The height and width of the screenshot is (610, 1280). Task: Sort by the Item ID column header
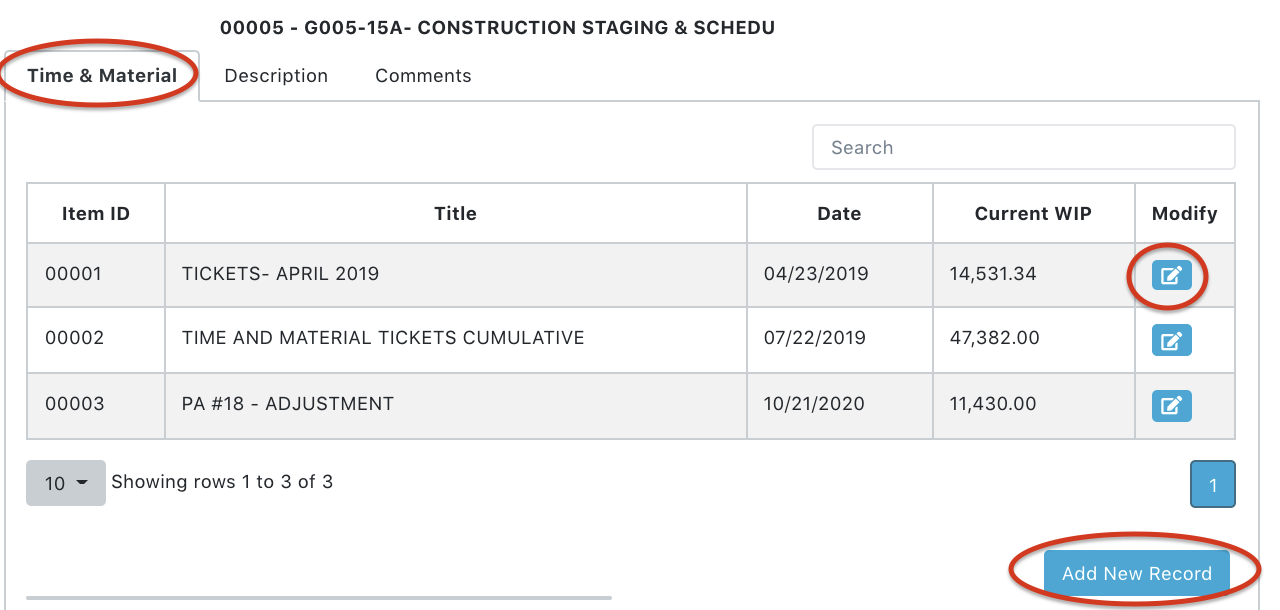coord(96,213)
